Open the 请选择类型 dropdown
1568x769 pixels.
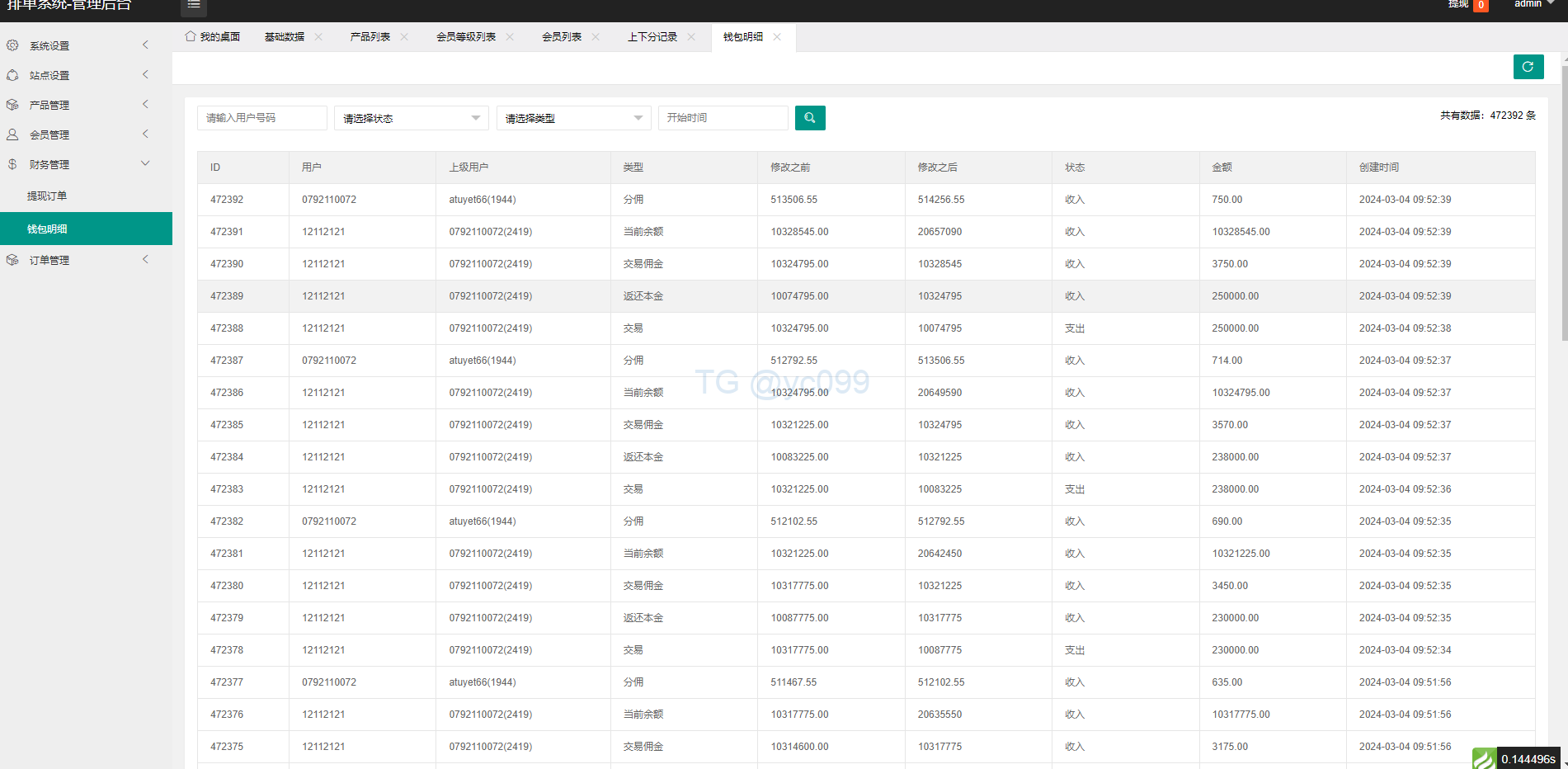tap(573, 118)
